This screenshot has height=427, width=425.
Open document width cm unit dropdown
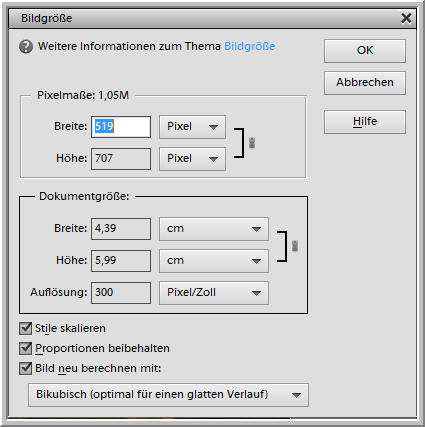point(214,229)
